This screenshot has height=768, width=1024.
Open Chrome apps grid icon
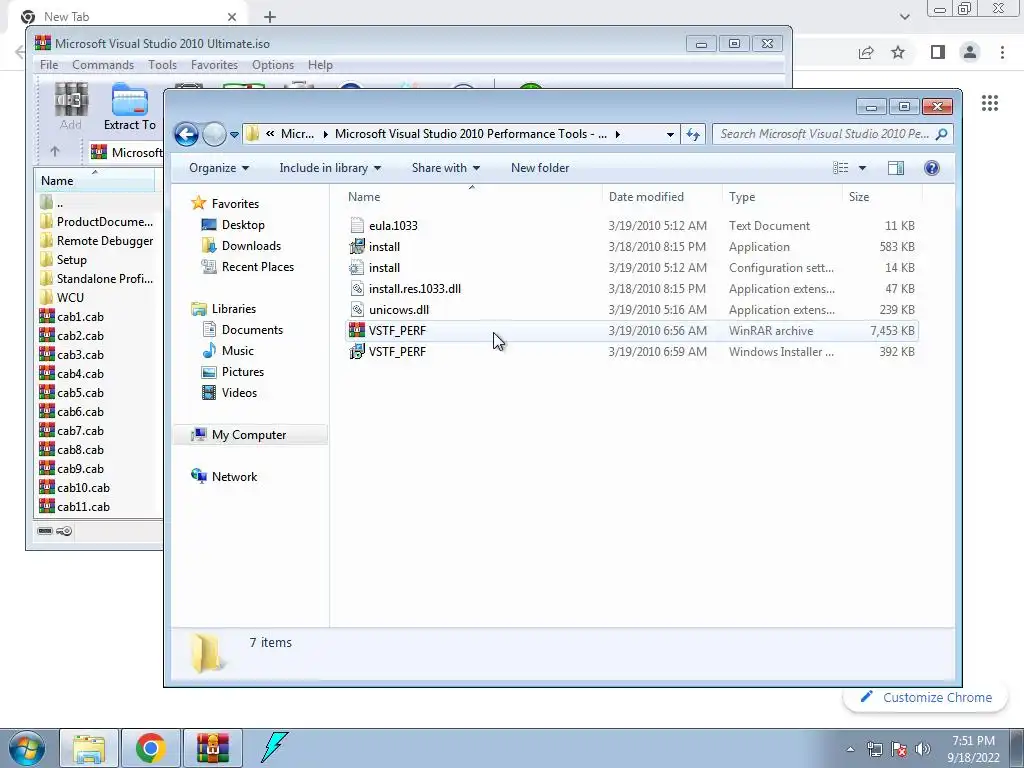coord(989,103)
